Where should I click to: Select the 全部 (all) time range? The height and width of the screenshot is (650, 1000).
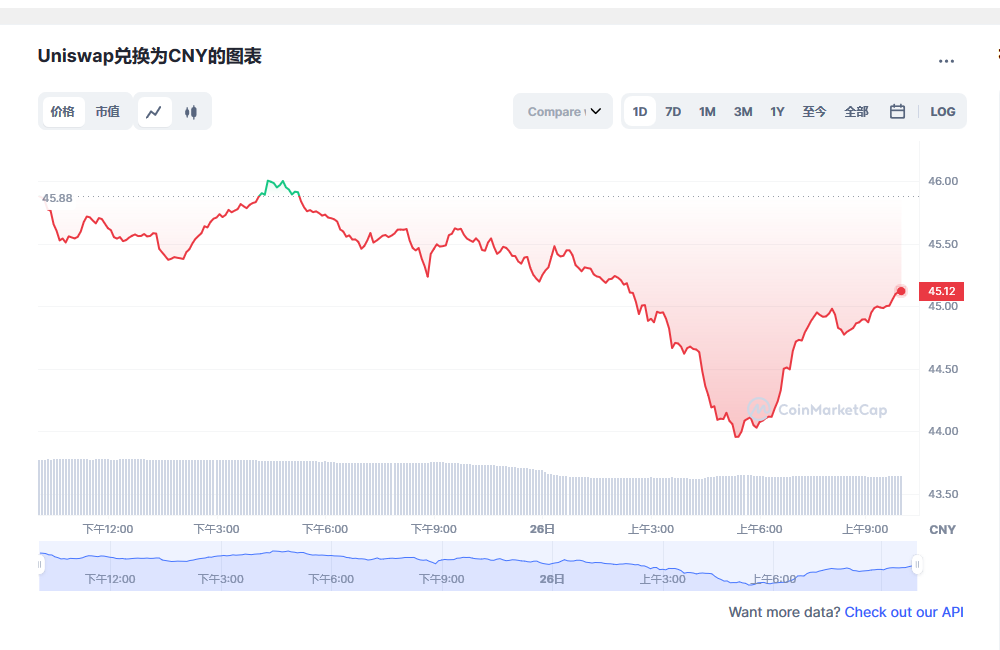[857, 112]
